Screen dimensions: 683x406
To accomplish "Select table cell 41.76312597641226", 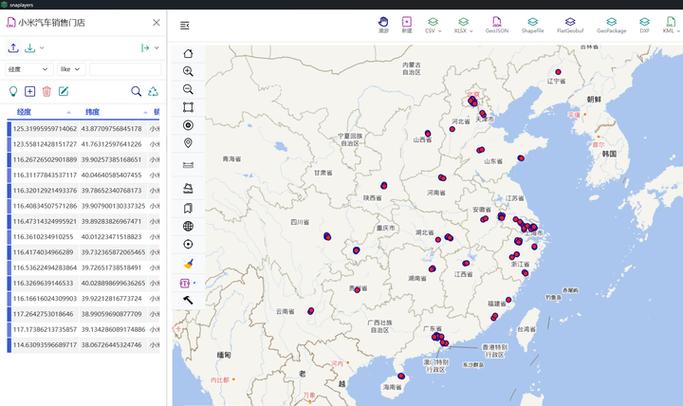I will tap(112, 144).
